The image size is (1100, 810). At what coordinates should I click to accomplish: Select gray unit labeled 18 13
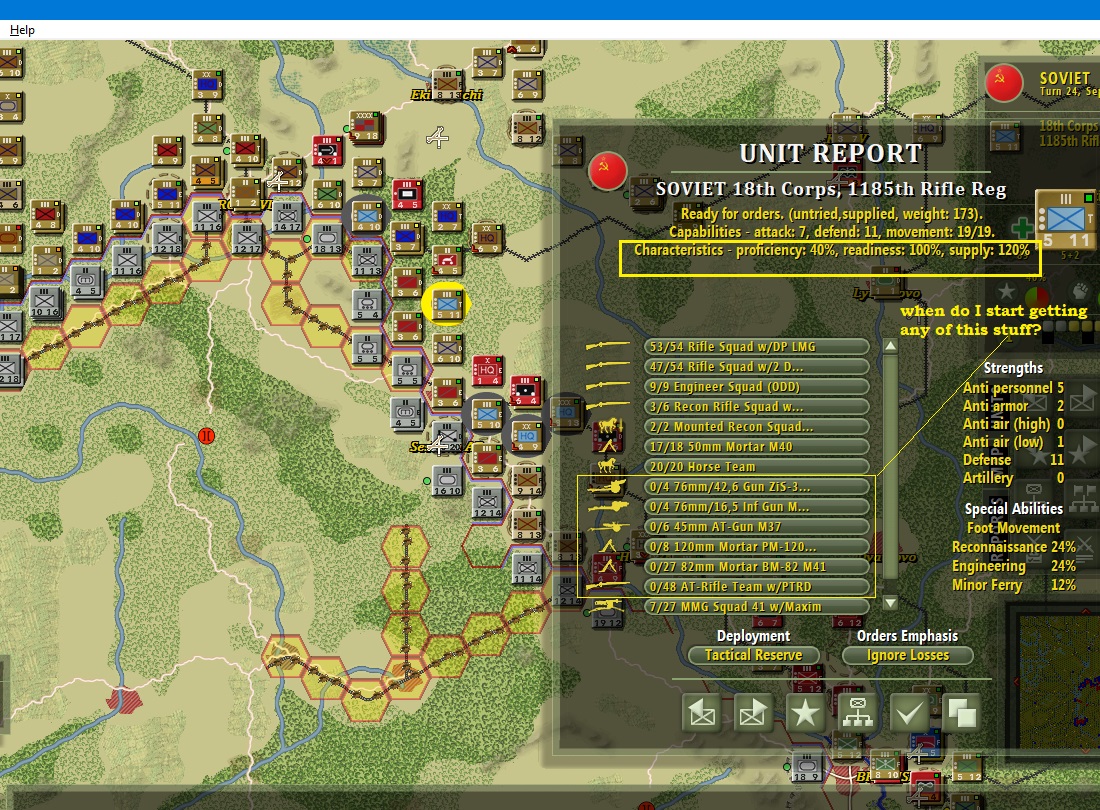tap(327, 238)
